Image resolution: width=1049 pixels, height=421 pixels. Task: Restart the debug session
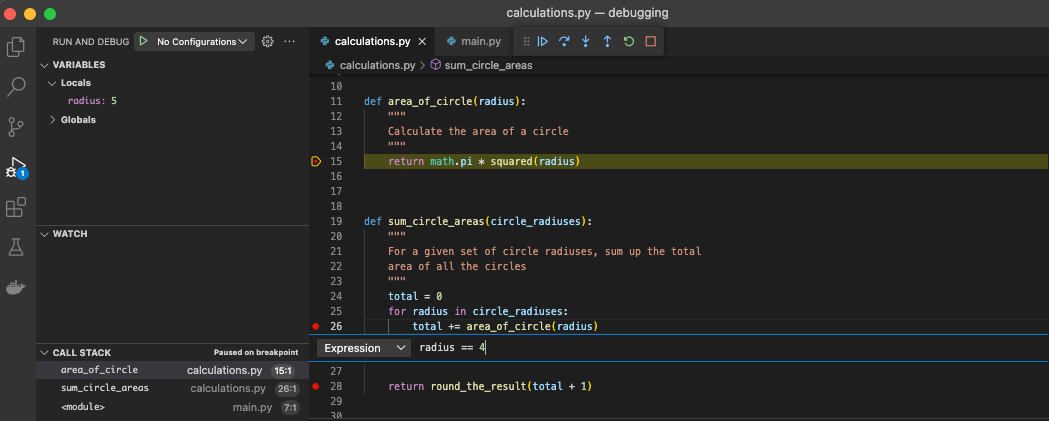[629, 41]
